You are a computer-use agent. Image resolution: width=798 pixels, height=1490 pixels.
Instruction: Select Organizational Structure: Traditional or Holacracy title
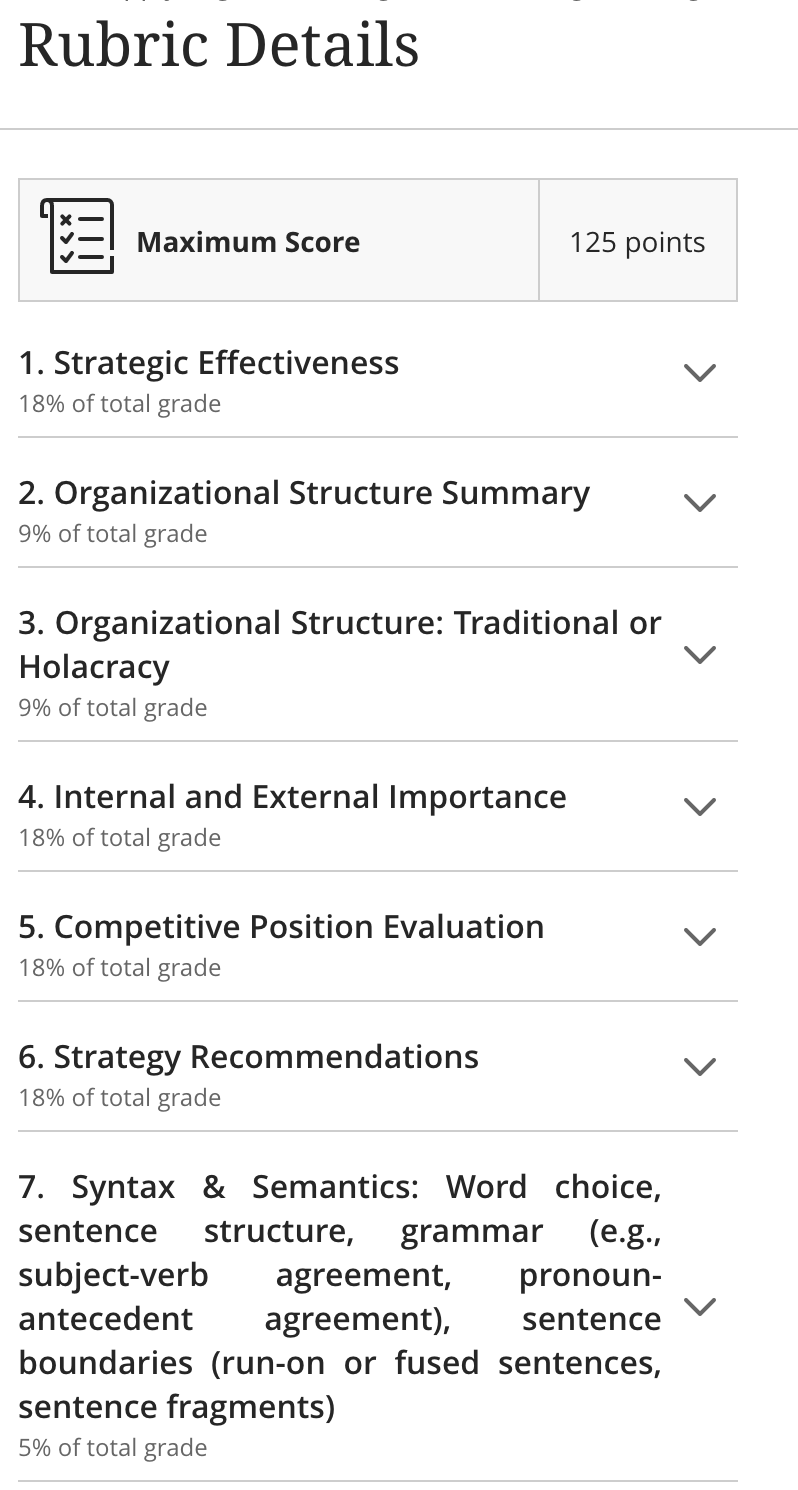coord(340,645)
